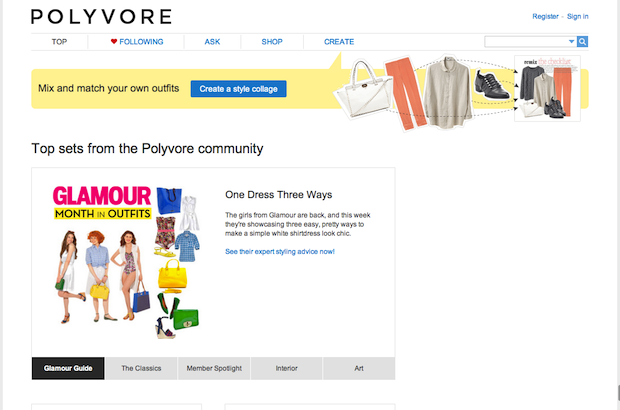This screenshot has height=410, width=620.
Task: Click the page's vertical scrollbar thumb
Action: [x=618, y=393]
